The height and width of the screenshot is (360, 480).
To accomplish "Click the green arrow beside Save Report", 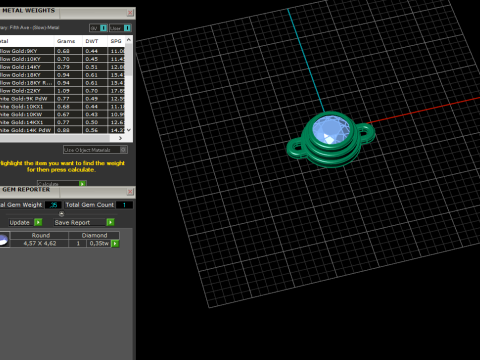I will [110, 222].
